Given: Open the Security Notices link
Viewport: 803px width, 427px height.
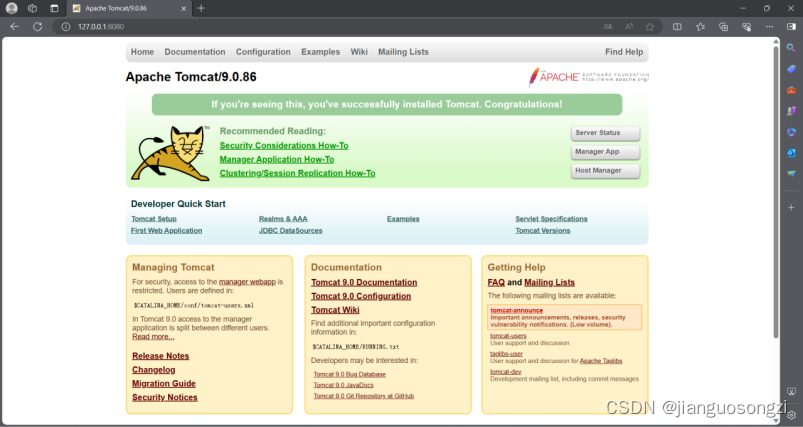Looking at the screenshot, I should point(164,397).
